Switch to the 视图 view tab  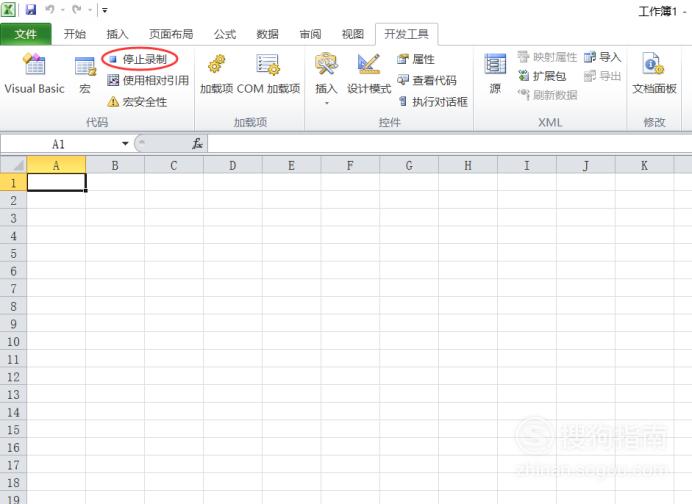point(353,34)
